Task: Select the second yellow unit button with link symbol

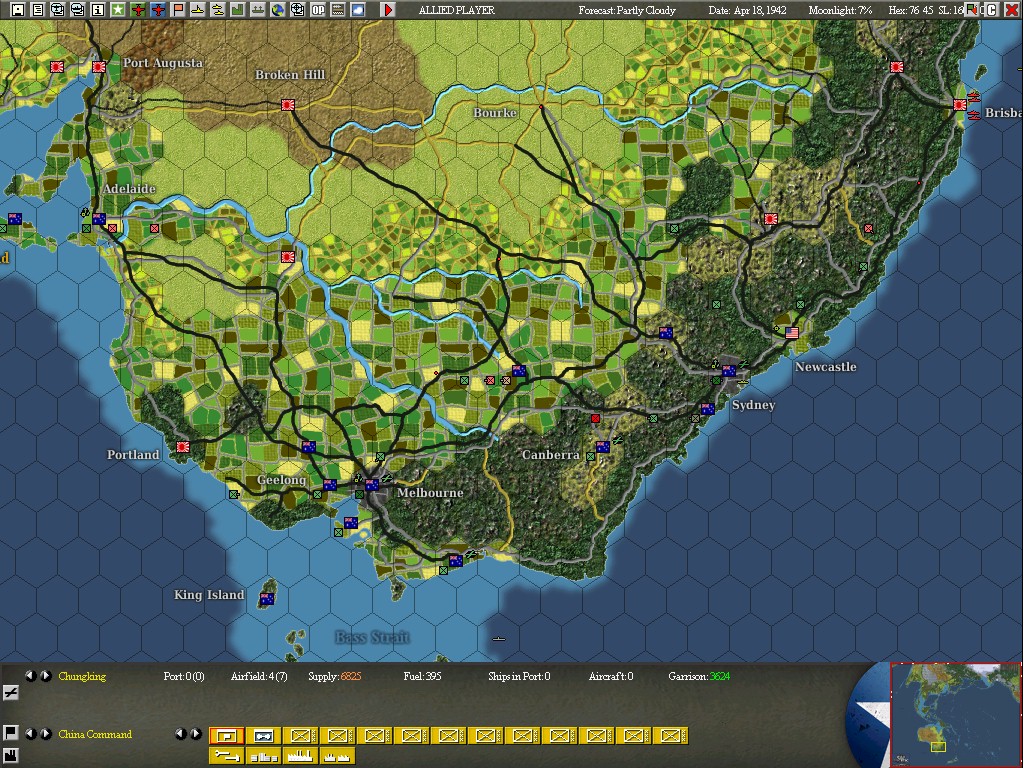Action: (263, 736)
